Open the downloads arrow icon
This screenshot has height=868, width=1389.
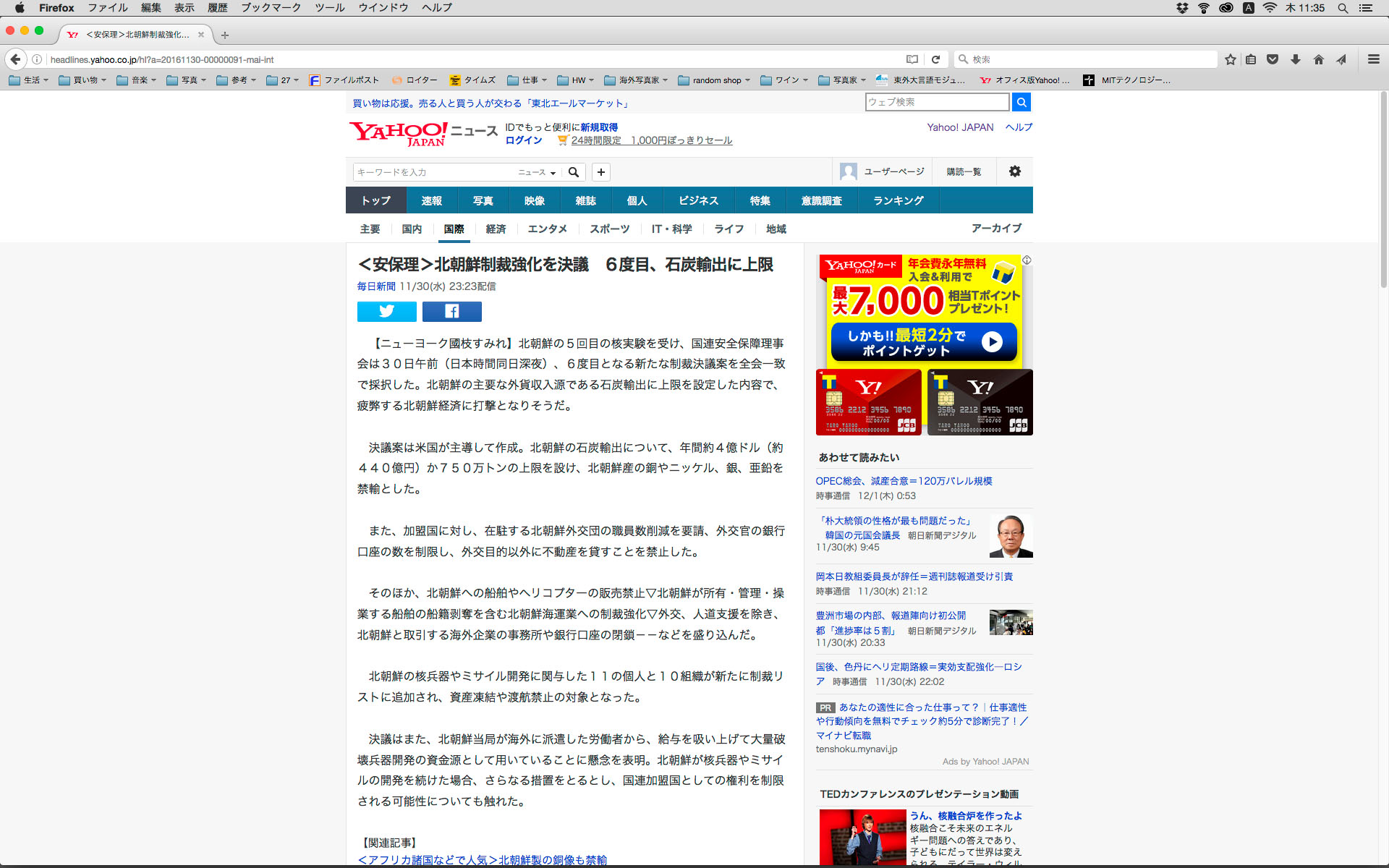click(x=1296, y=59)
